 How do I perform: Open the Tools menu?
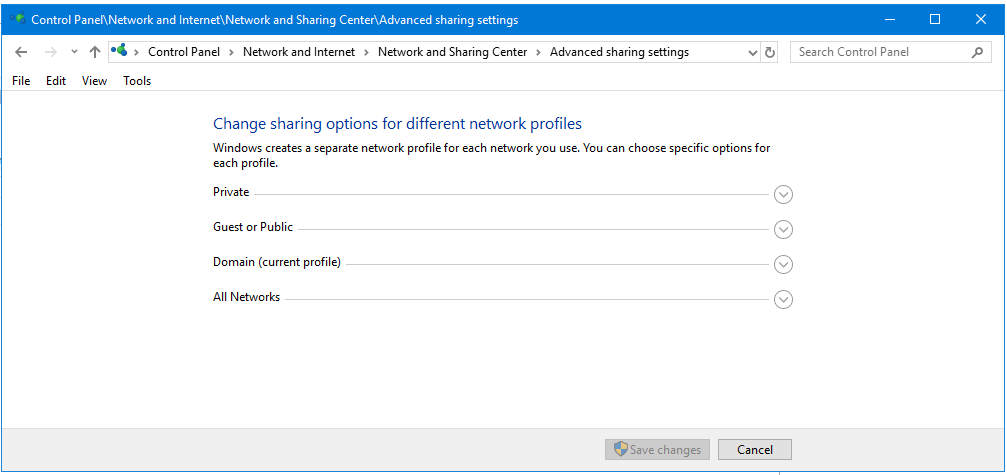click(x=137, y=81)
